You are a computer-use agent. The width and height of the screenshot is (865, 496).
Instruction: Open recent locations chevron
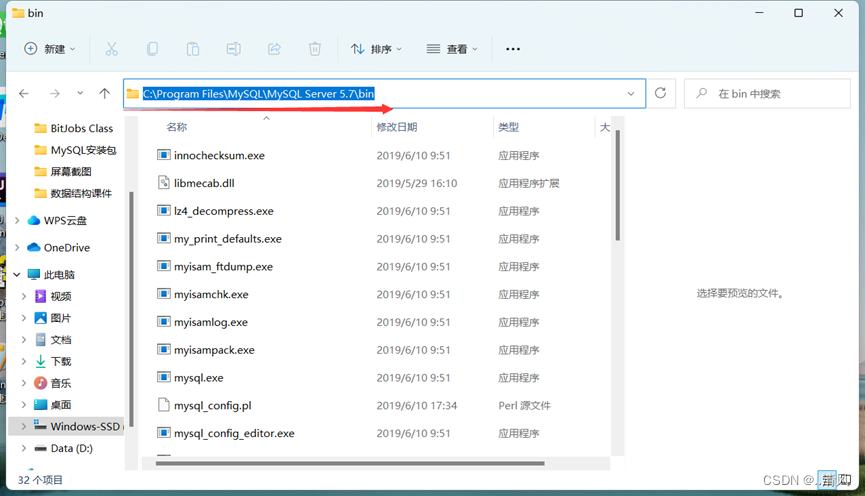coord(81,93)
